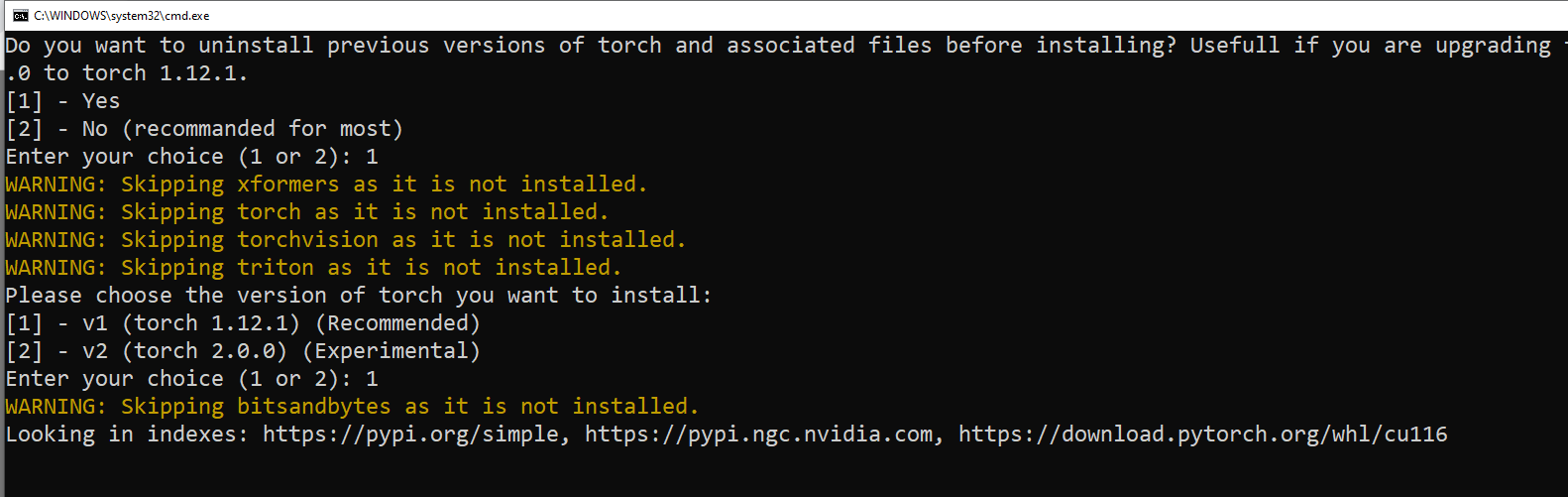Select the pypi.org/simple index URL

tap(416, 435)
